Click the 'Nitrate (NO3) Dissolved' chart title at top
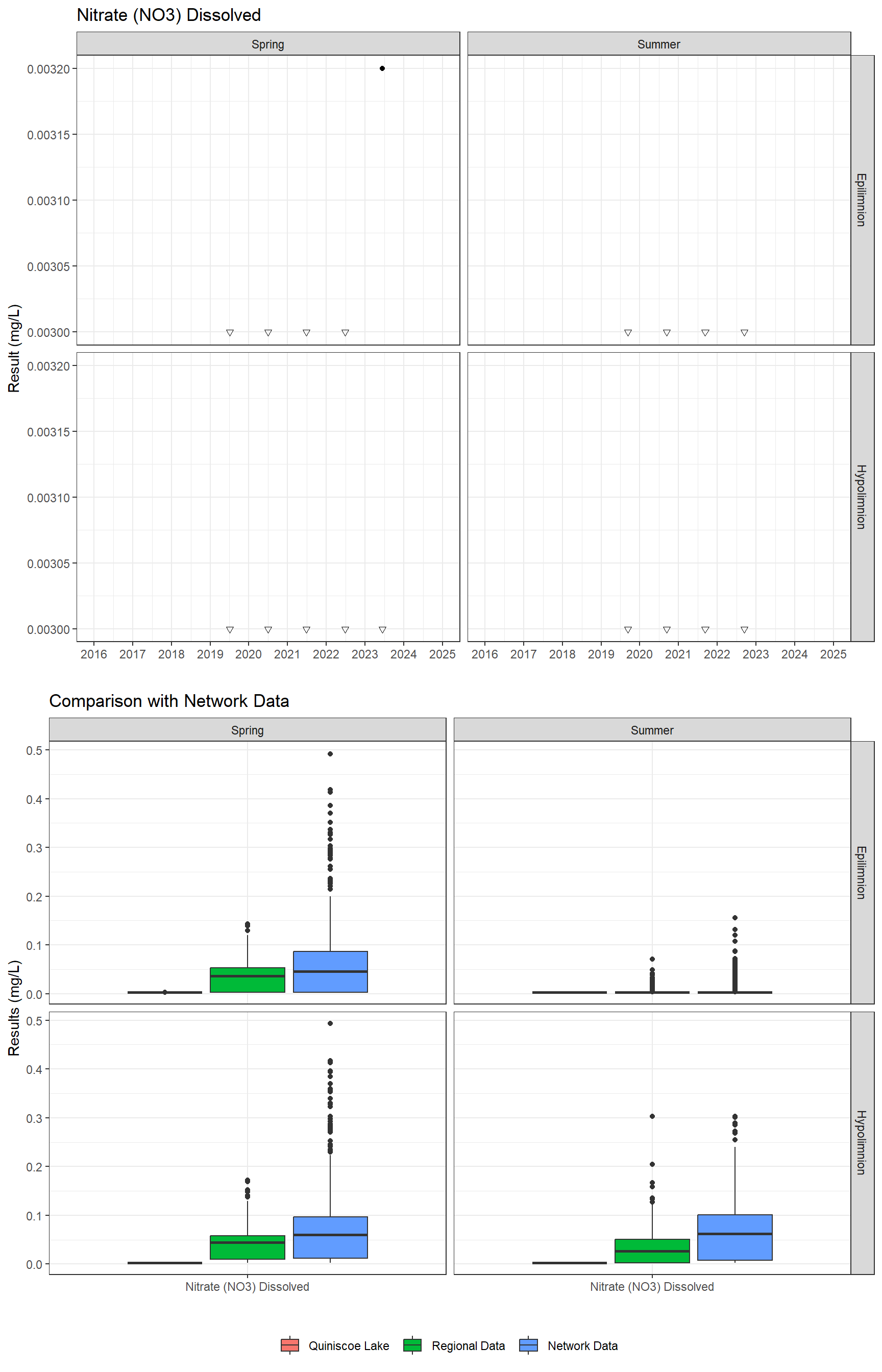The height and width of the screenshot is (1372, 882). coord(169,15)
